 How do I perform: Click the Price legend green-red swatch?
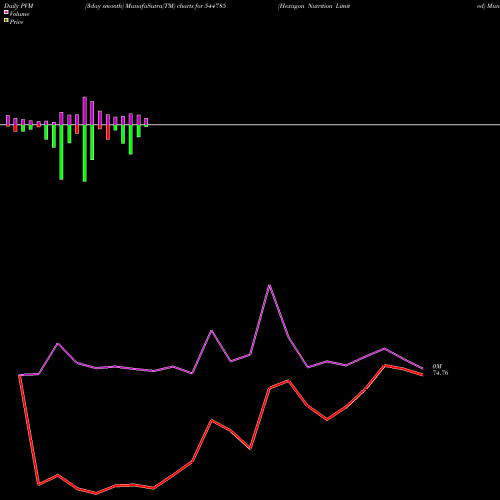pyautogui.click(x=6, y=21)
